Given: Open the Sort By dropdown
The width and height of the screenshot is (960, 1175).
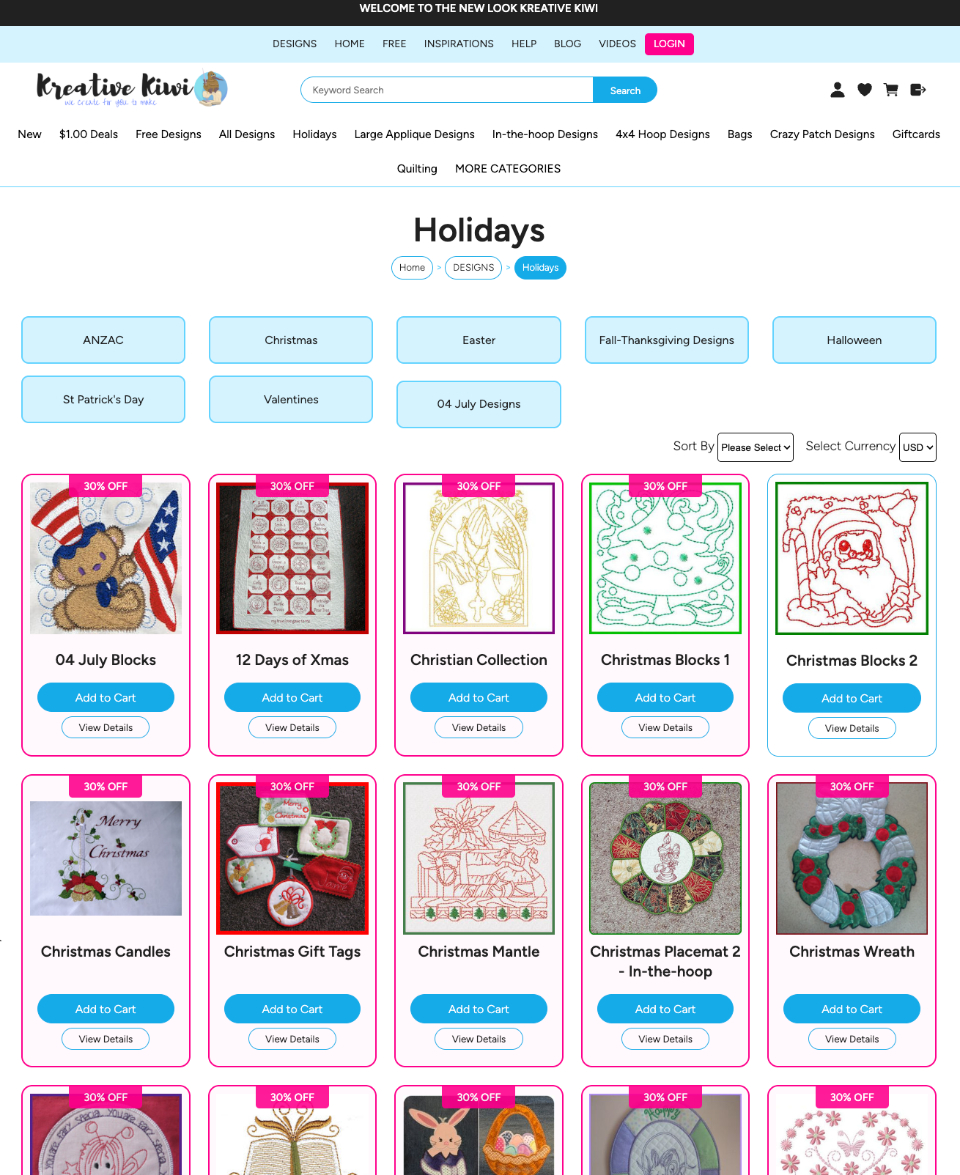Looking at the screenshot, I should click(755, 447).
